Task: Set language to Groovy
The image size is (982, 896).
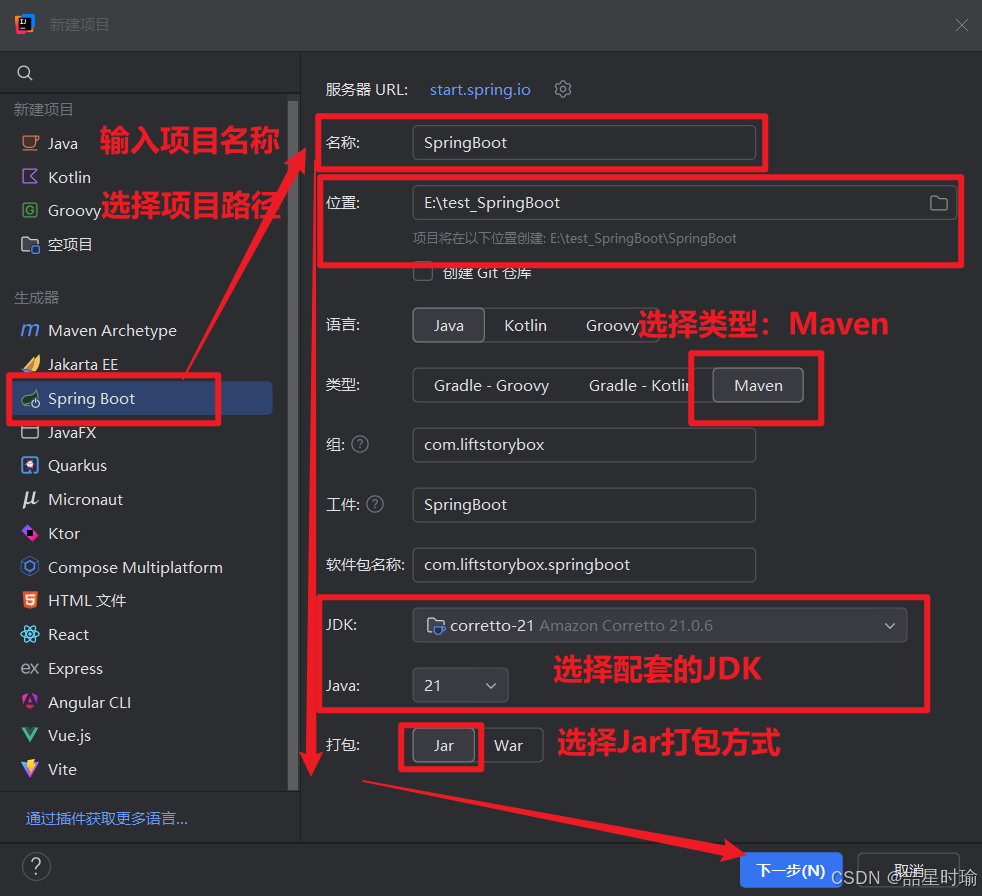Action: coord(612,326)
